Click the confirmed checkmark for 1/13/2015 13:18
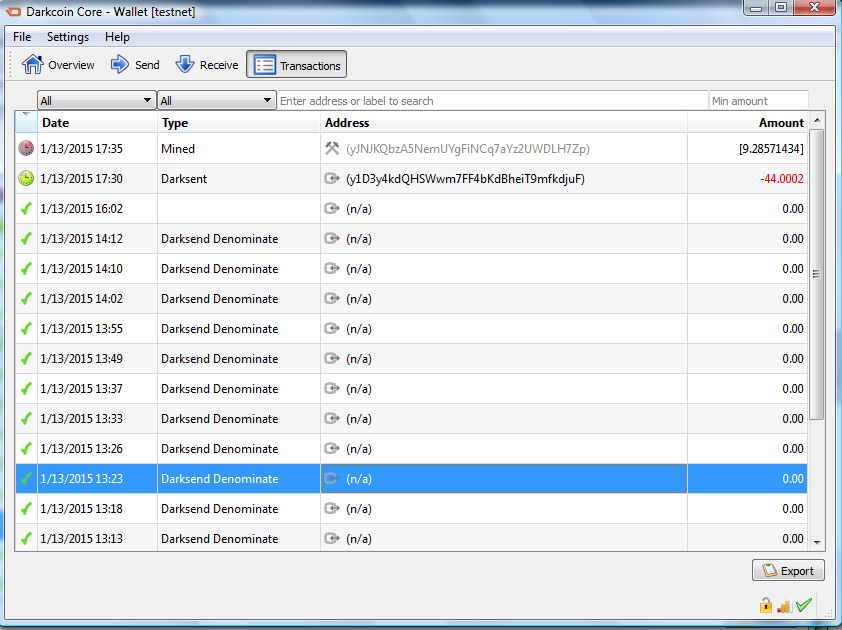842x630 pixels. 26,509
